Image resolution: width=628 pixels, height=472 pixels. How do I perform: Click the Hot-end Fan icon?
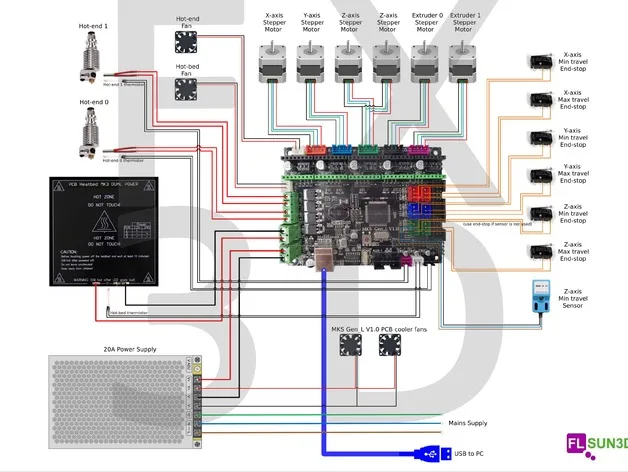pyautogui.click(x=186, y=41)
